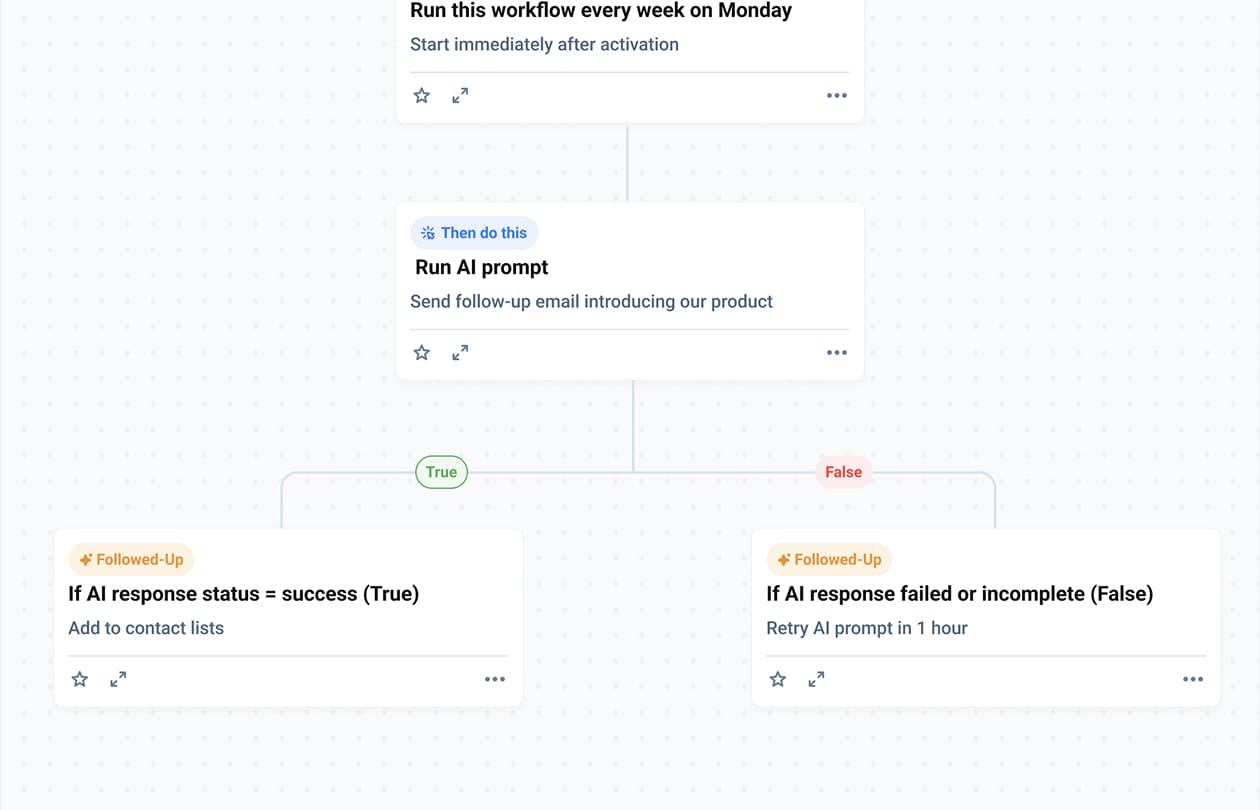
Task: Click star icon on failed response card
Action: click(x=778, y=680)
